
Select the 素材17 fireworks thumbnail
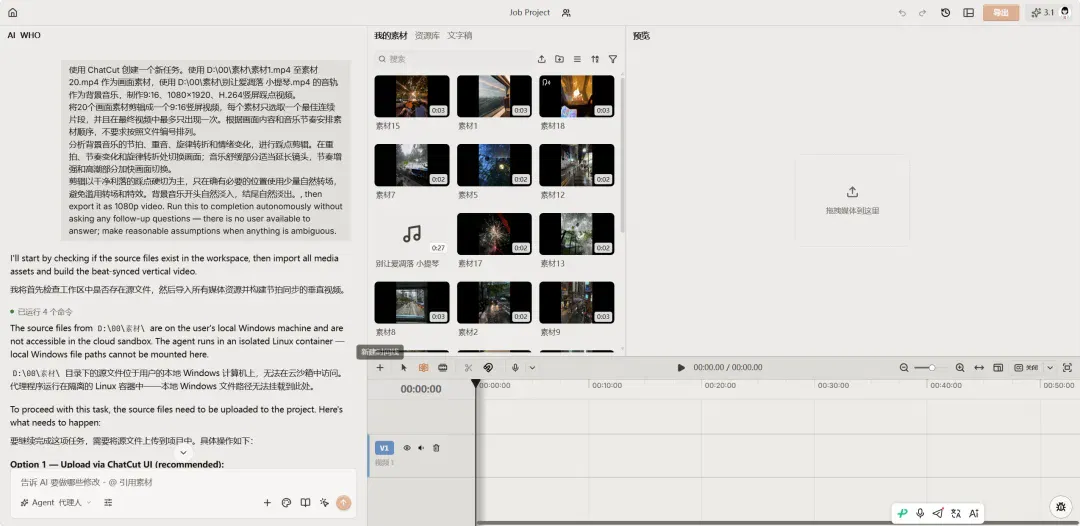tap(495, 234)
